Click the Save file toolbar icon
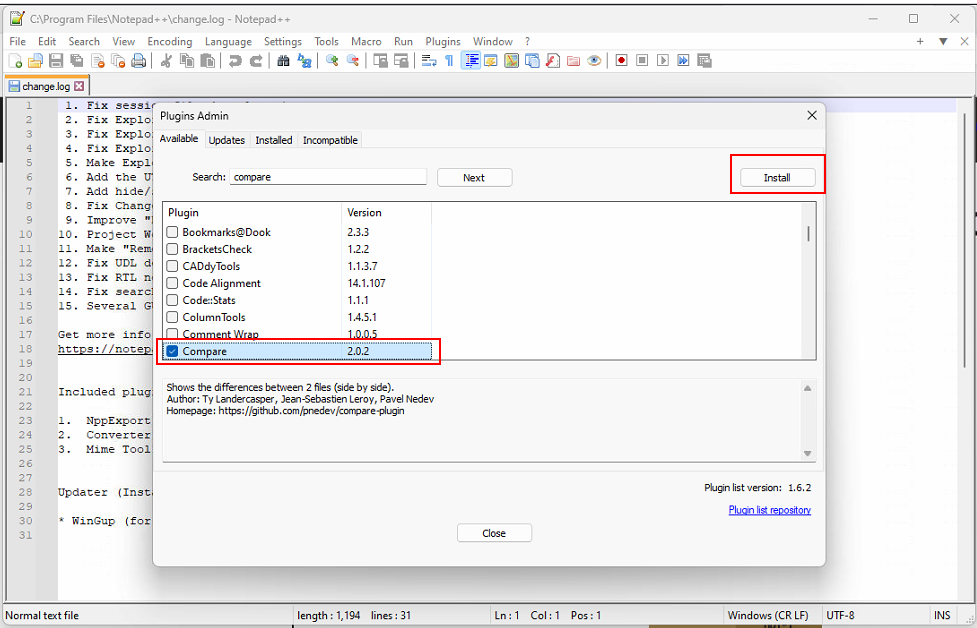The image size is (977, 628). point(56,61)
